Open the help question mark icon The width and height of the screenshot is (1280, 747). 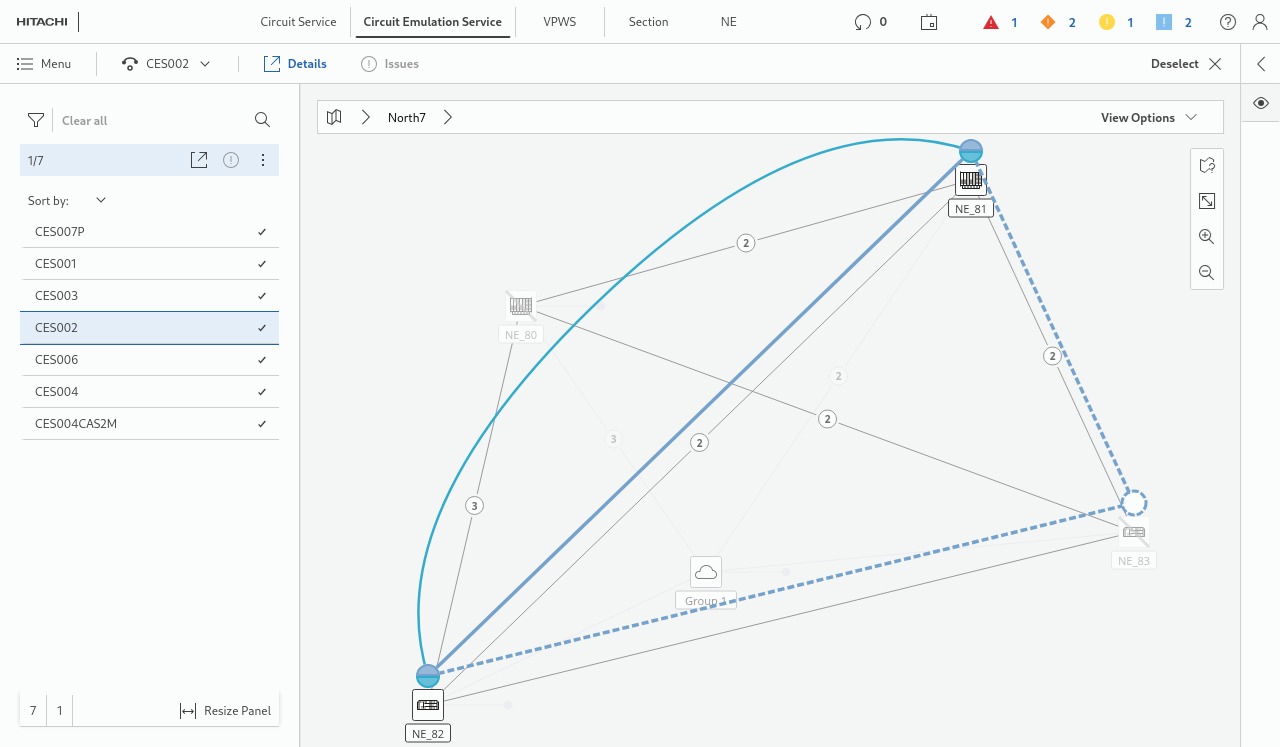coord(1228,22)
